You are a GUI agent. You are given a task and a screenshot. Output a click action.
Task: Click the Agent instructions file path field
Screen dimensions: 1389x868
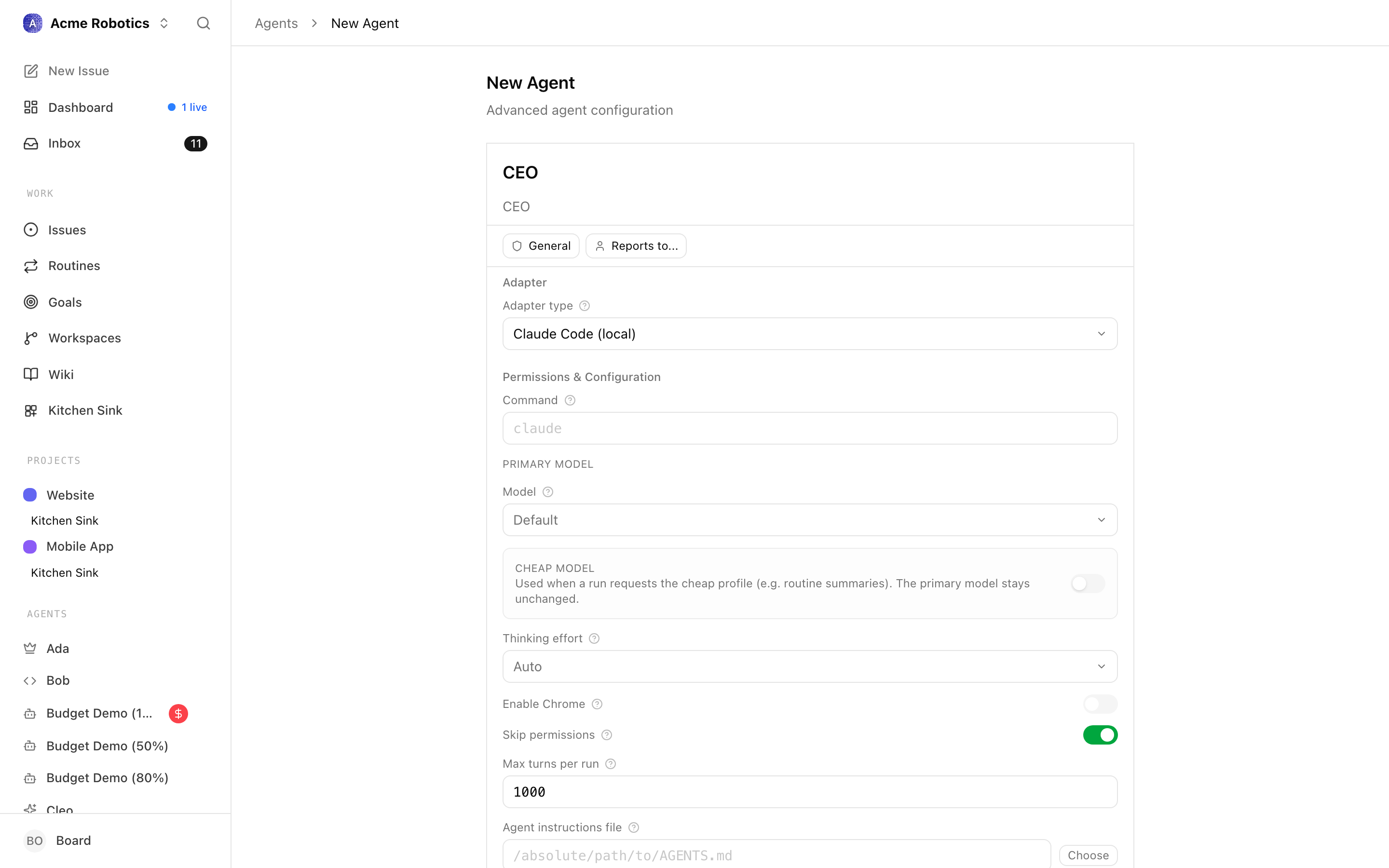click(776, 854)
